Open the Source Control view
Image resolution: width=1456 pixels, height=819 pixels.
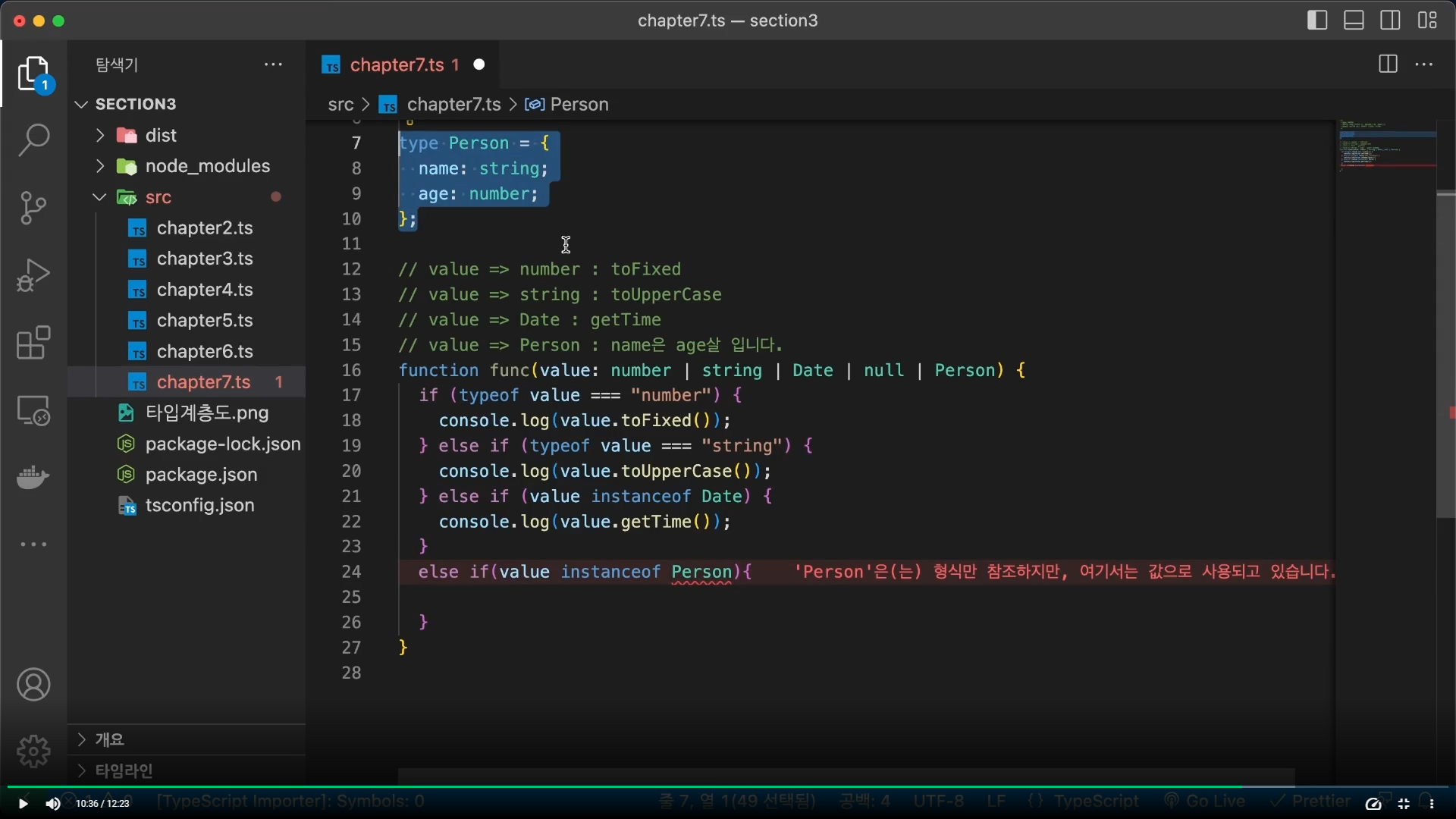pos(33,208)
